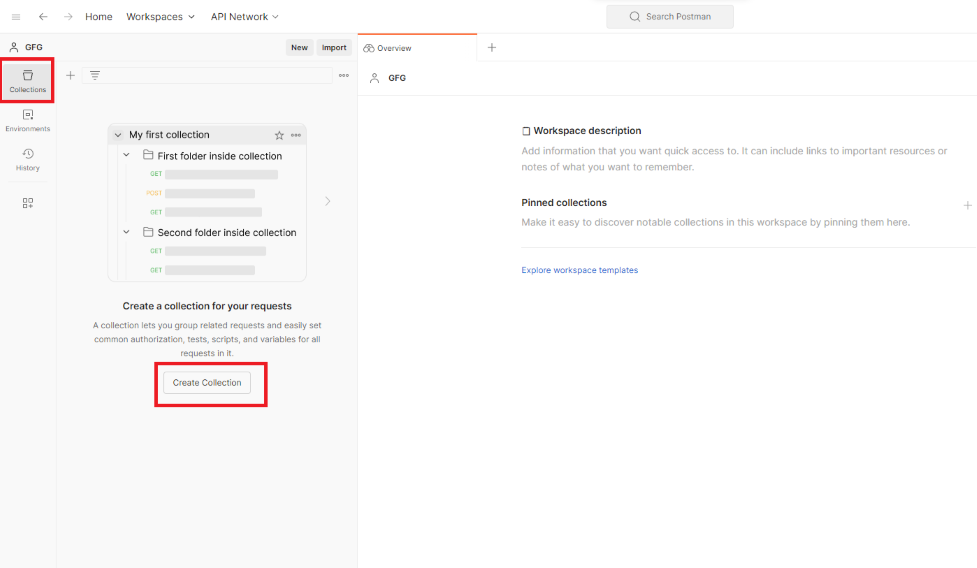The image size is (977, 568).
Task: Click the plus to open a new tab
Action: click(x=492, y=47)
